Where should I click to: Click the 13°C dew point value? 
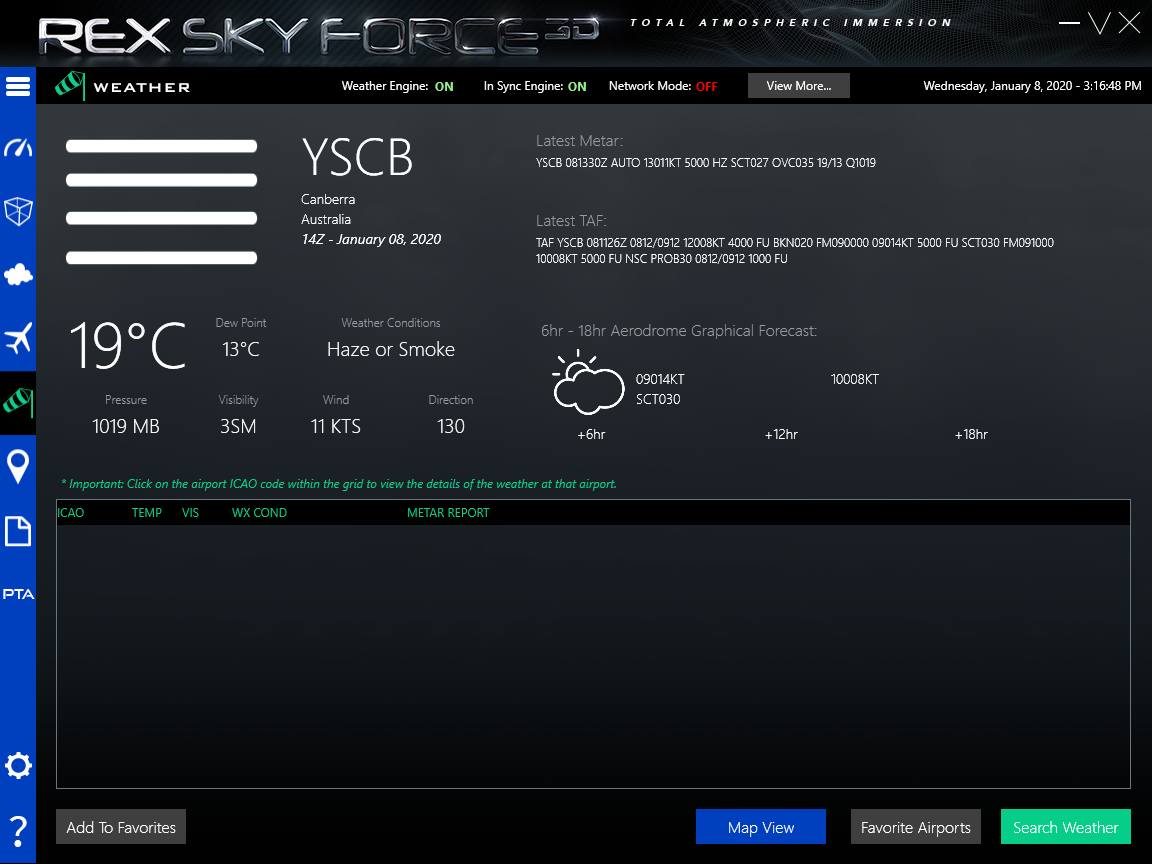(241, 349)
